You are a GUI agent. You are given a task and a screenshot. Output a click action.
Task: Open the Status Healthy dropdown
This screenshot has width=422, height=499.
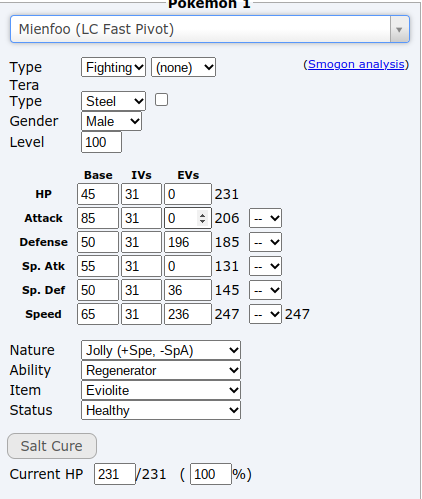click(x=161, y=410)
